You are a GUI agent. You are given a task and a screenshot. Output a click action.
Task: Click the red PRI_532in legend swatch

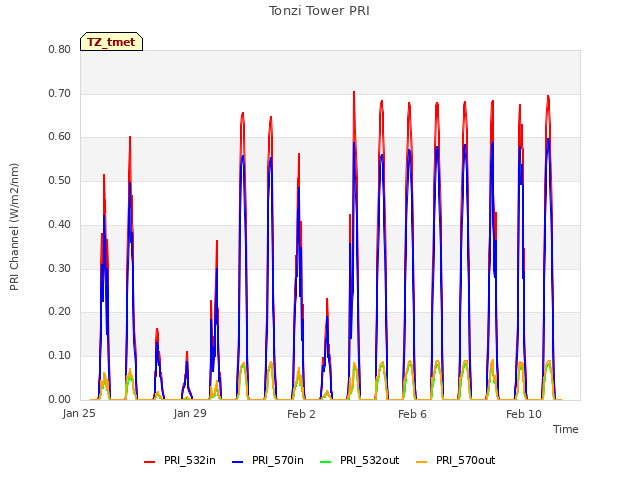(149, 462)
